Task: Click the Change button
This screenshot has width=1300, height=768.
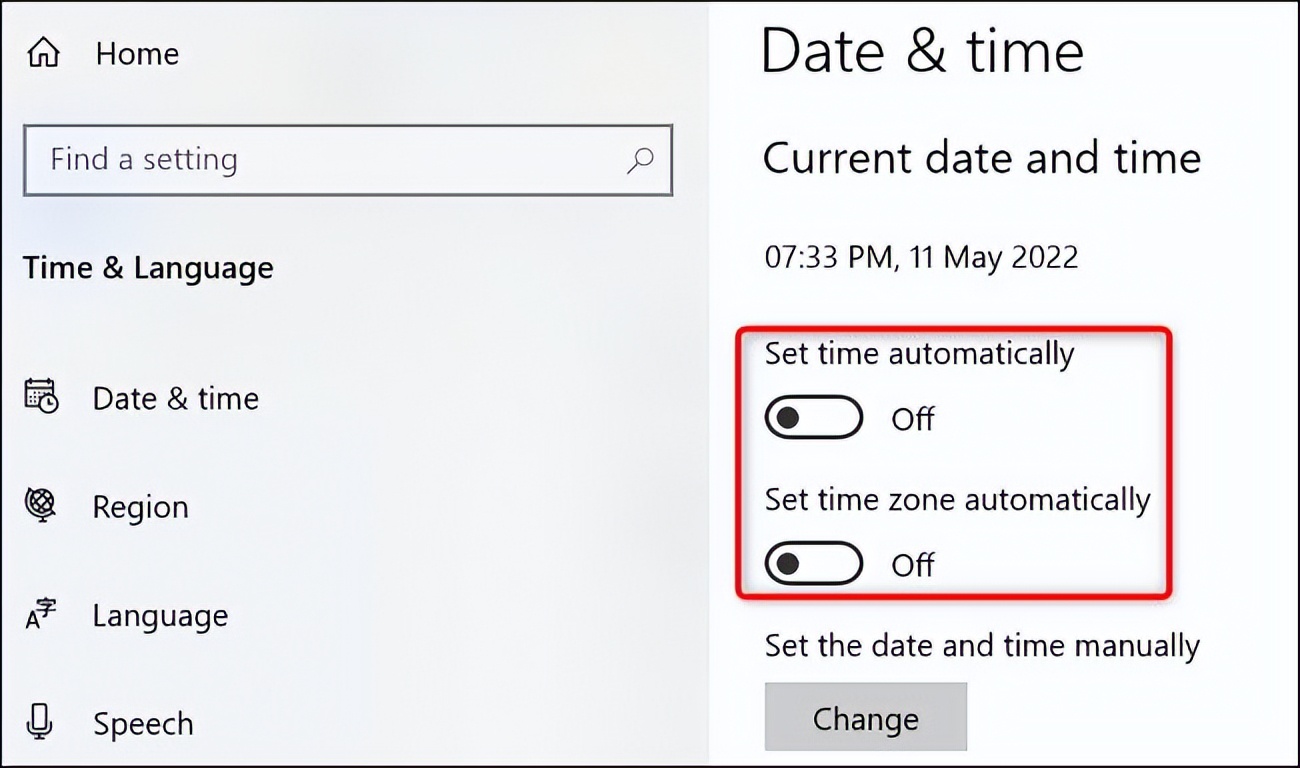Action: (866, 717)
